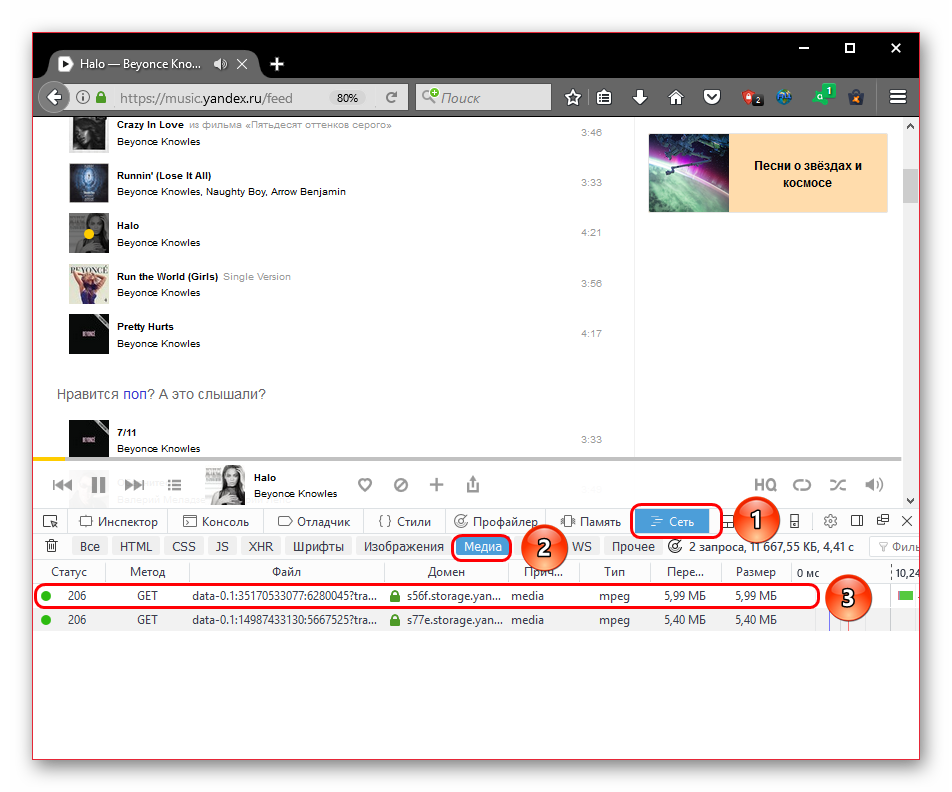The width and height of the screenshot is (952, 792).
Task: Sort requests by the Размер column header
Action: click(x=755, y=572)
